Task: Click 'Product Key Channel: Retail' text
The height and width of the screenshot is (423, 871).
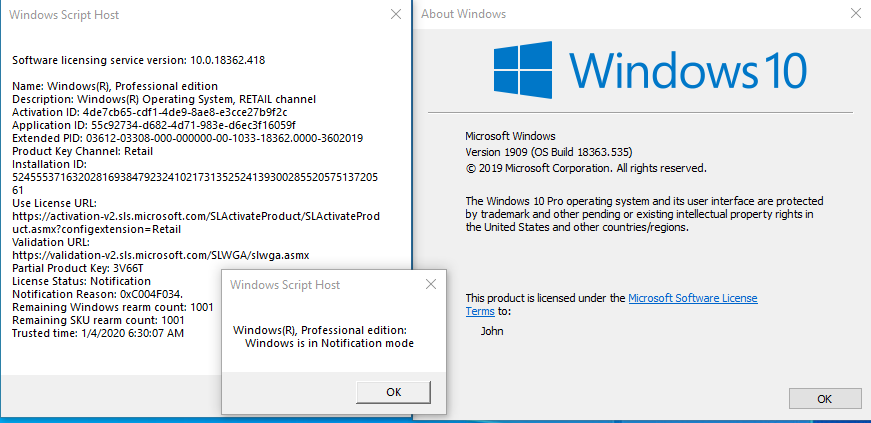Action: 82,151
